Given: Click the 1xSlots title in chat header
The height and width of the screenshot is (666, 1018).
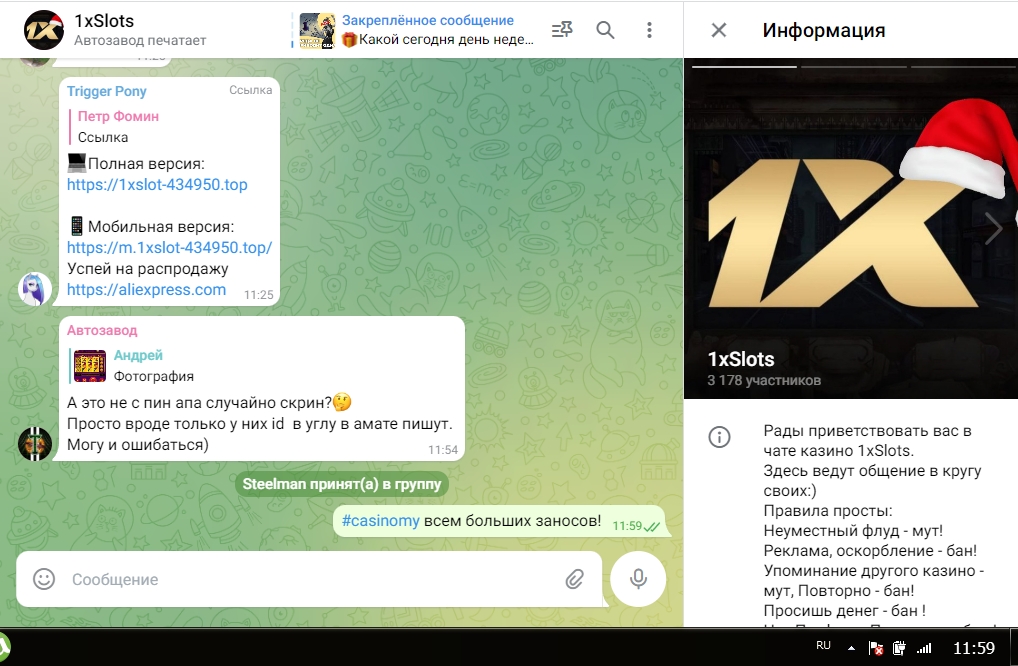Looking at the screenshot, I should pyautogui.click(x=104, y=21).
